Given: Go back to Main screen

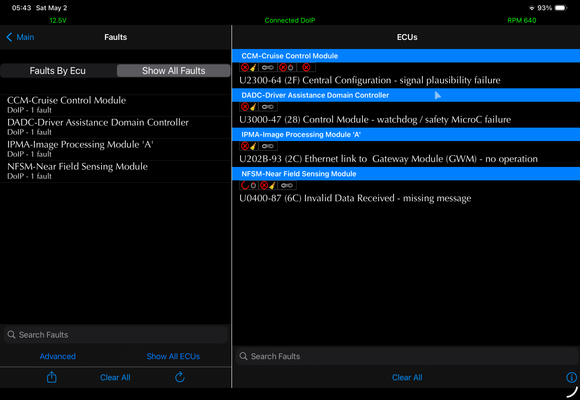Looking at the screenshot, I should (x=20, y=37).
